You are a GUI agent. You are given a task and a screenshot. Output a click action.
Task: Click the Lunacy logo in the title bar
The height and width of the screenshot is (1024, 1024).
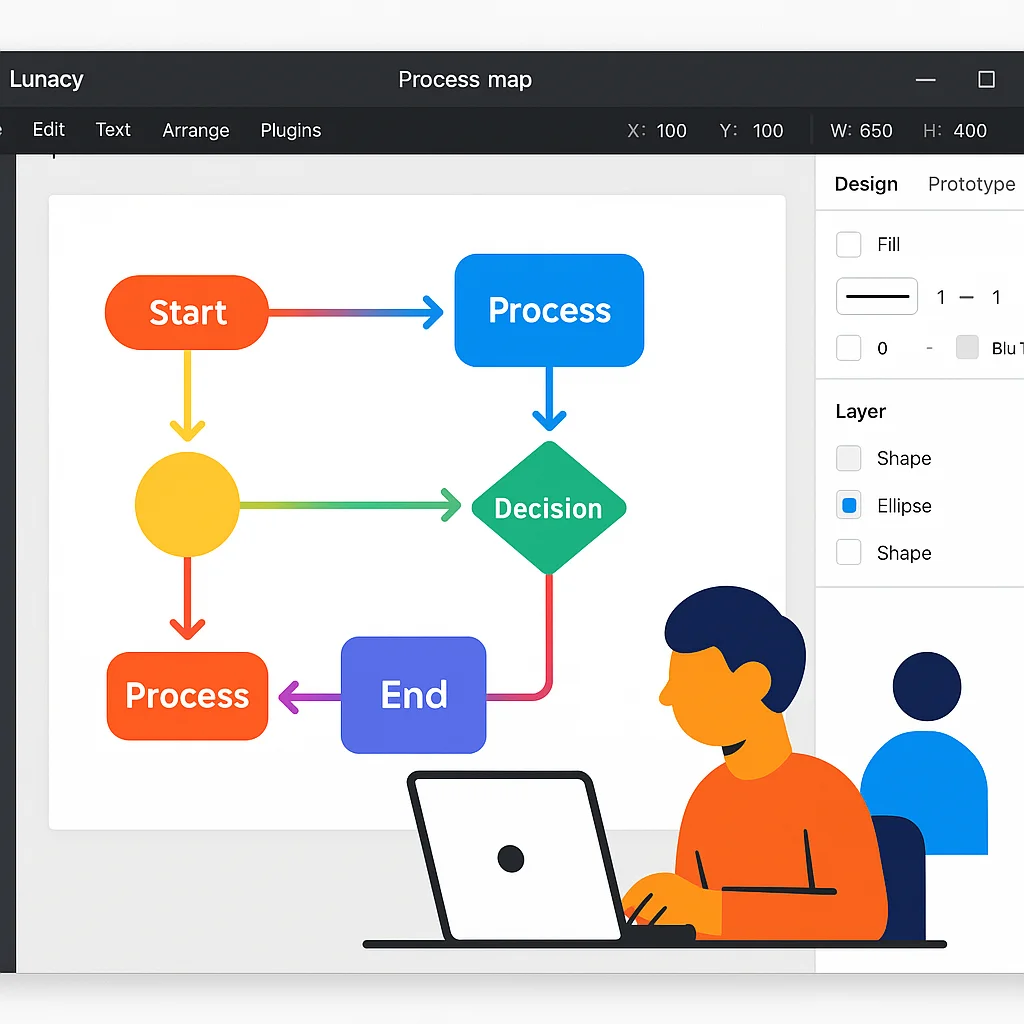click(46, 79)
